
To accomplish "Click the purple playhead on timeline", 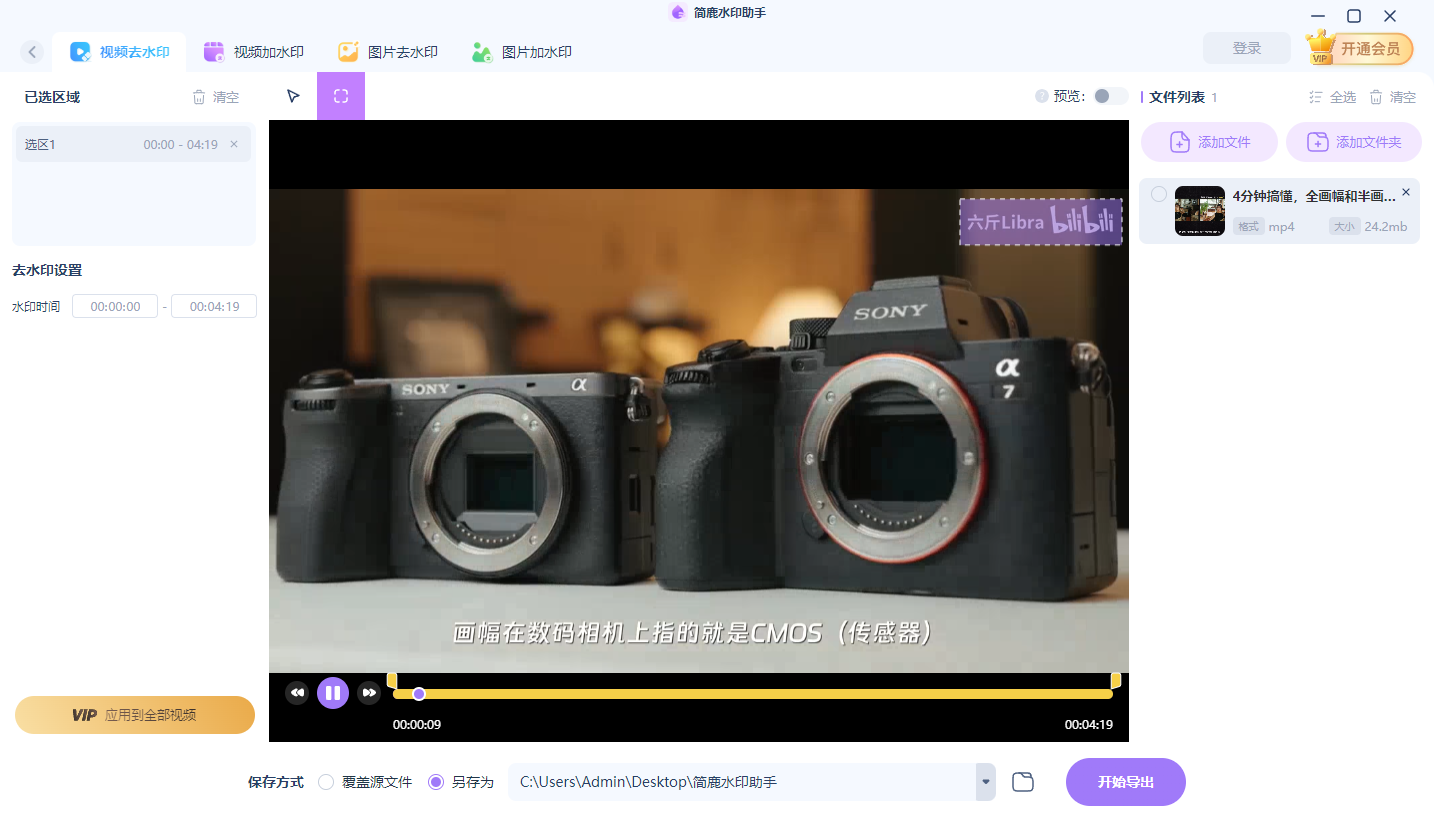I will (419, 694).
